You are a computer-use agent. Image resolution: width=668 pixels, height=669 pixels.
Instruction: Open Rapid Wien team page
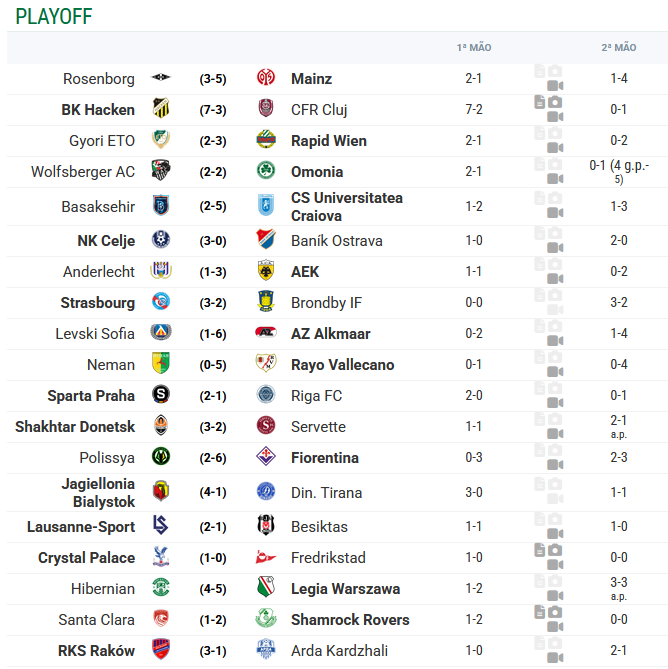328,141
